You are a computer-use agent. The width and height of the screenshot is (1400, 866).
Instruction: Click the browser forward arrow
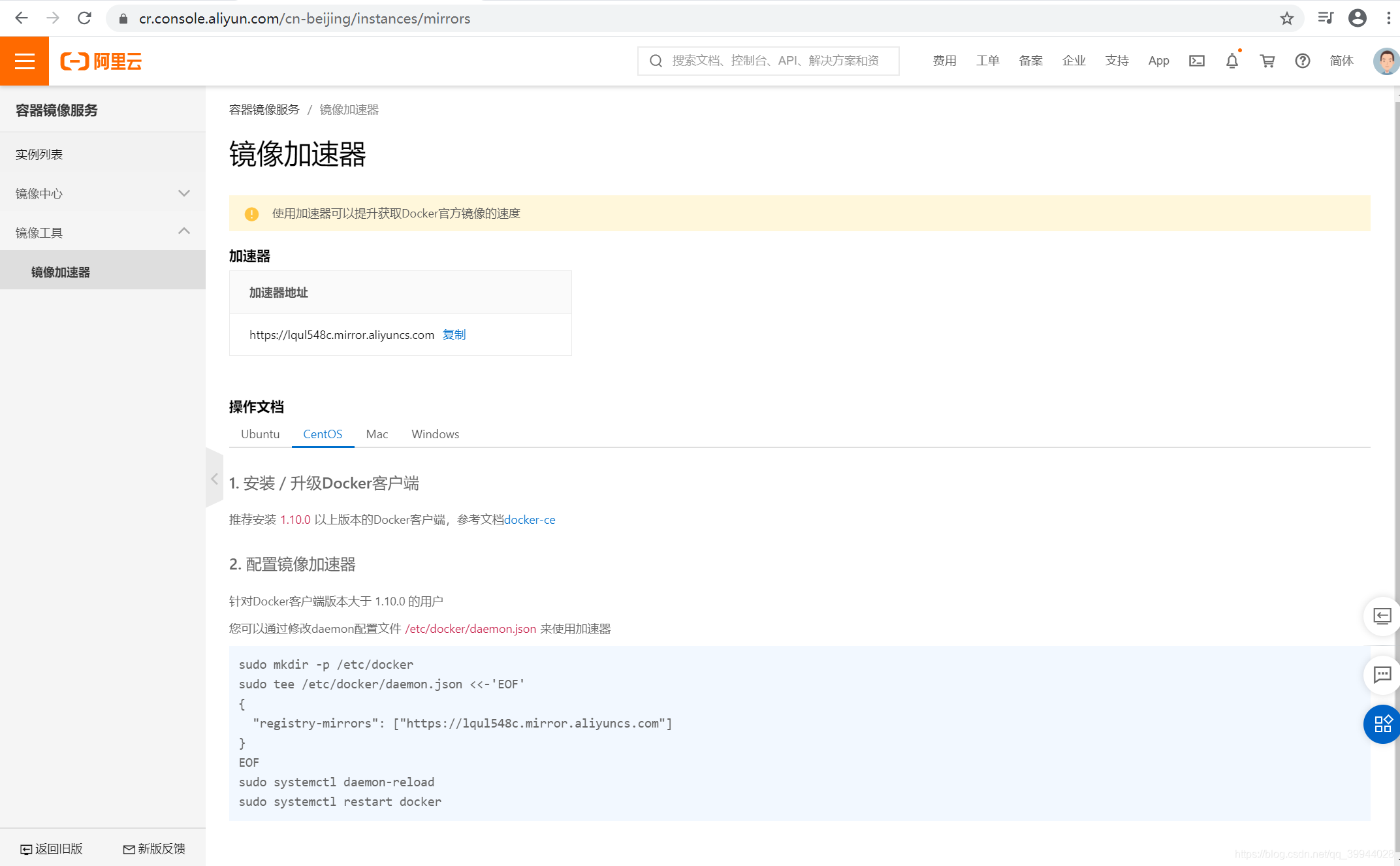click(53, 18)
